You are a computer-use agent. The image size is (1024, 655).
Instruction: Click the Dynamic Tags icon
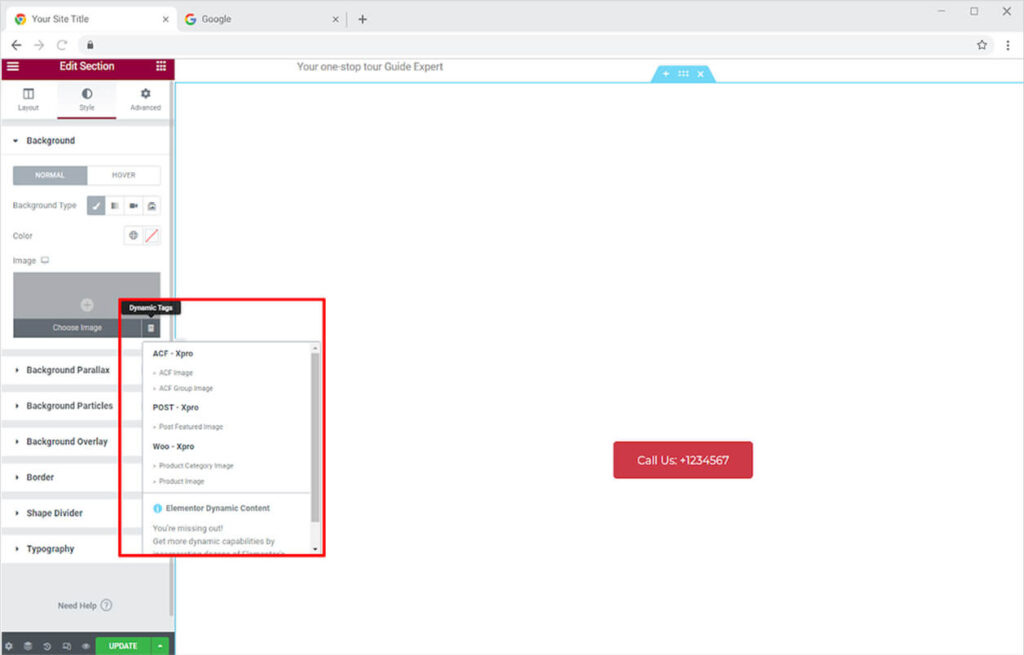tap(151, 328)
